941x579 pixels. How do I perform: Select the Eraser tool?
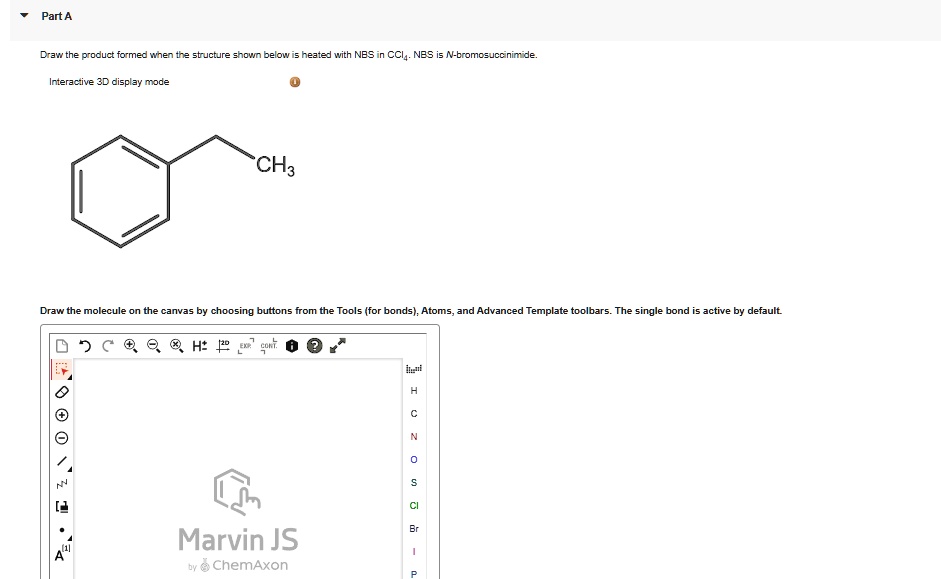click(x=61, y=392)
